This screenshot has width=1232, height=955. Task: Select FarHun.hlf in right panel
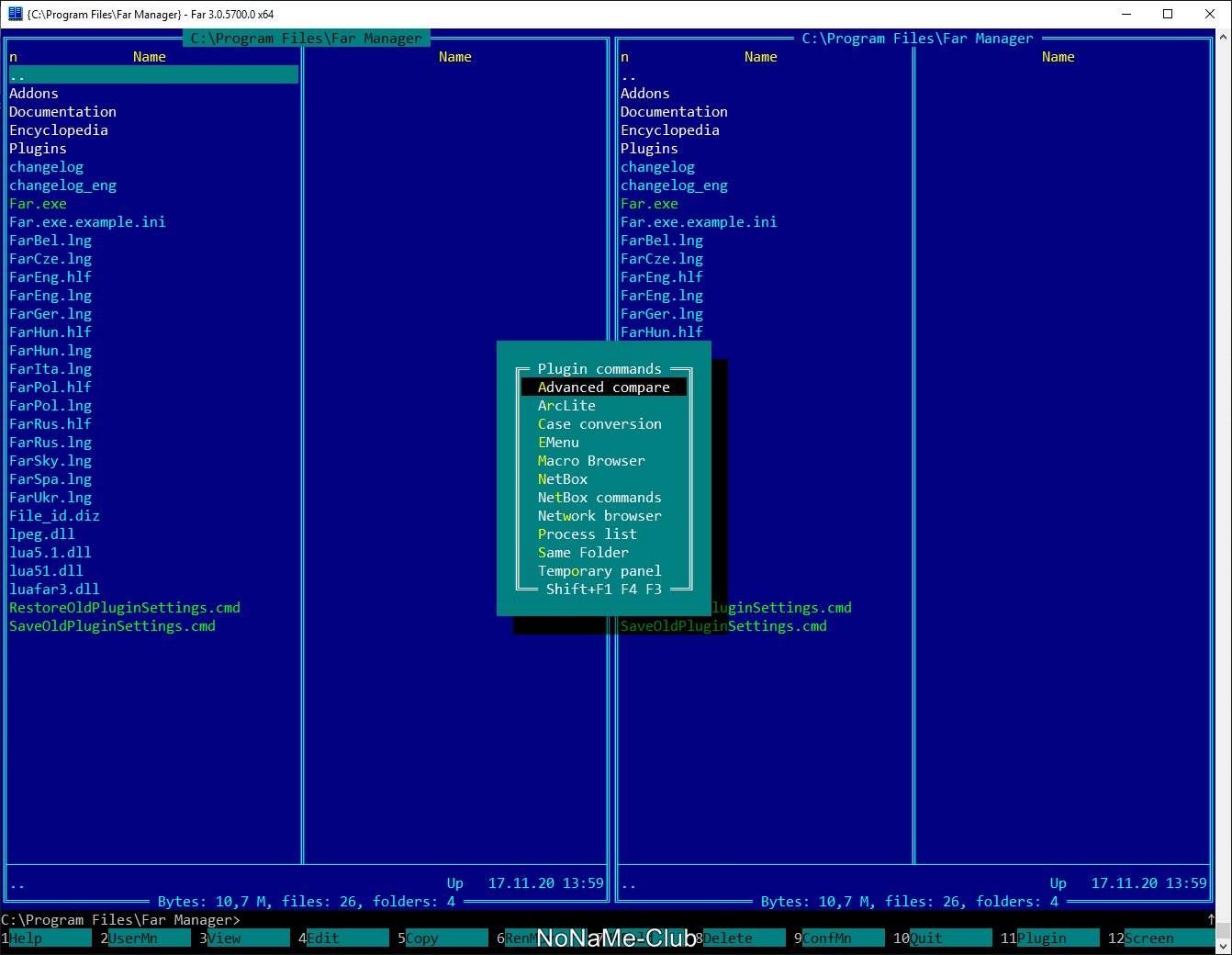(662, 332)
